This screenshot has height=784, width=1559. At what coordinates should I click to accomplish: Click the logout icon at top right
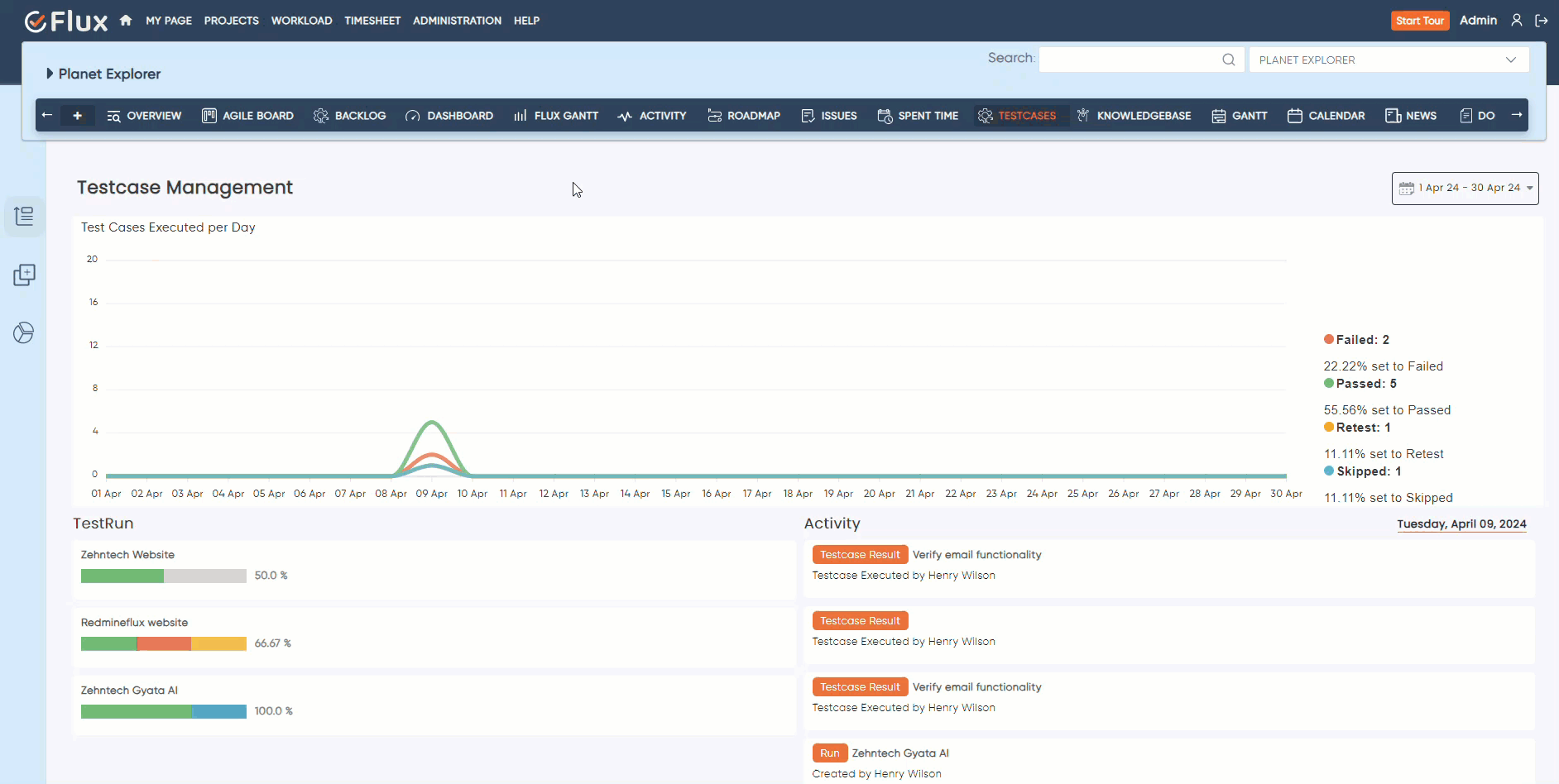point(1541,21)
